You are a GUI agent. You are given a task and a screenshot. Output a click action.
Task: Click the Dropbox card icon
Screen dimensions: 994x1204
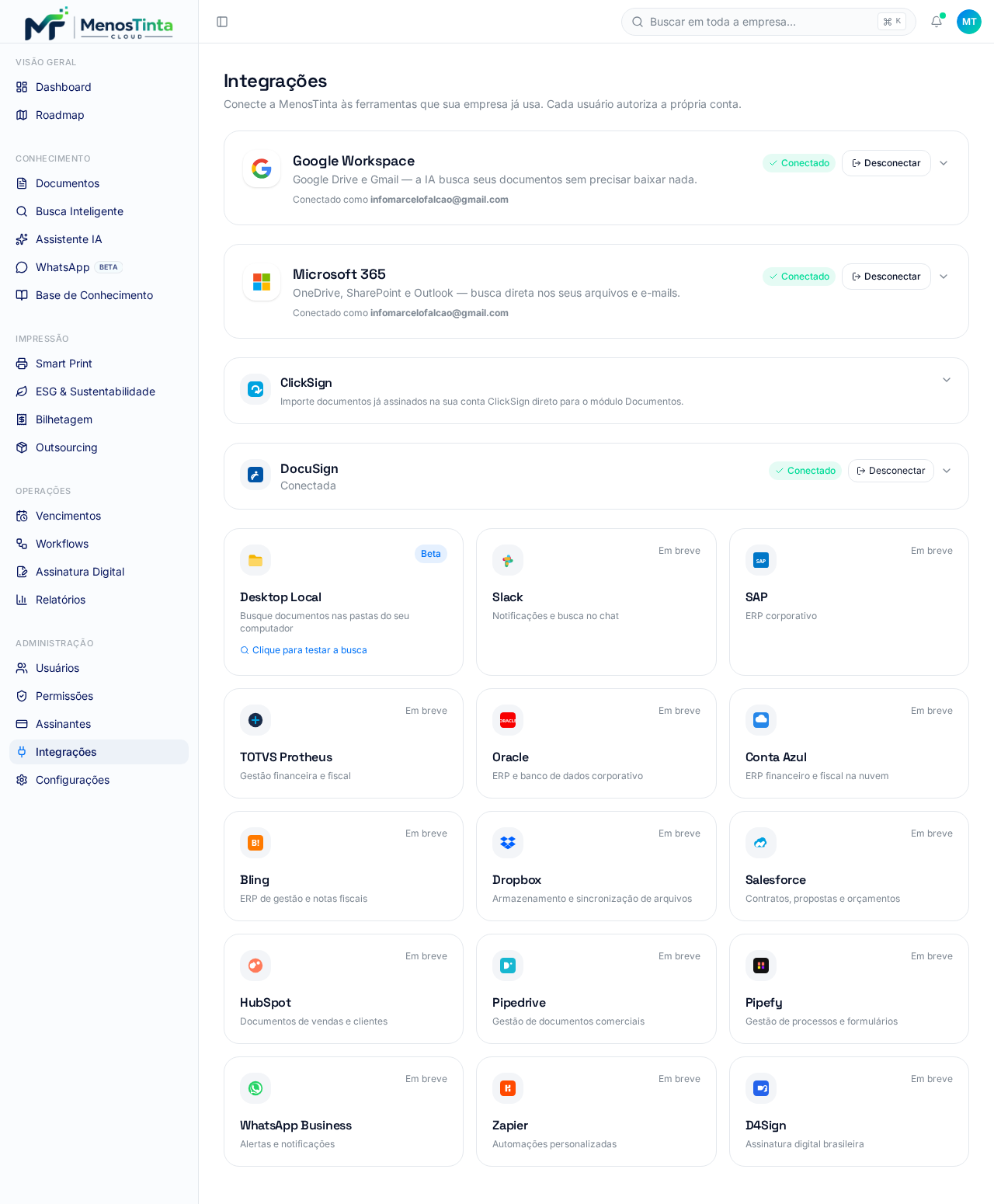[x=508, y=843]
